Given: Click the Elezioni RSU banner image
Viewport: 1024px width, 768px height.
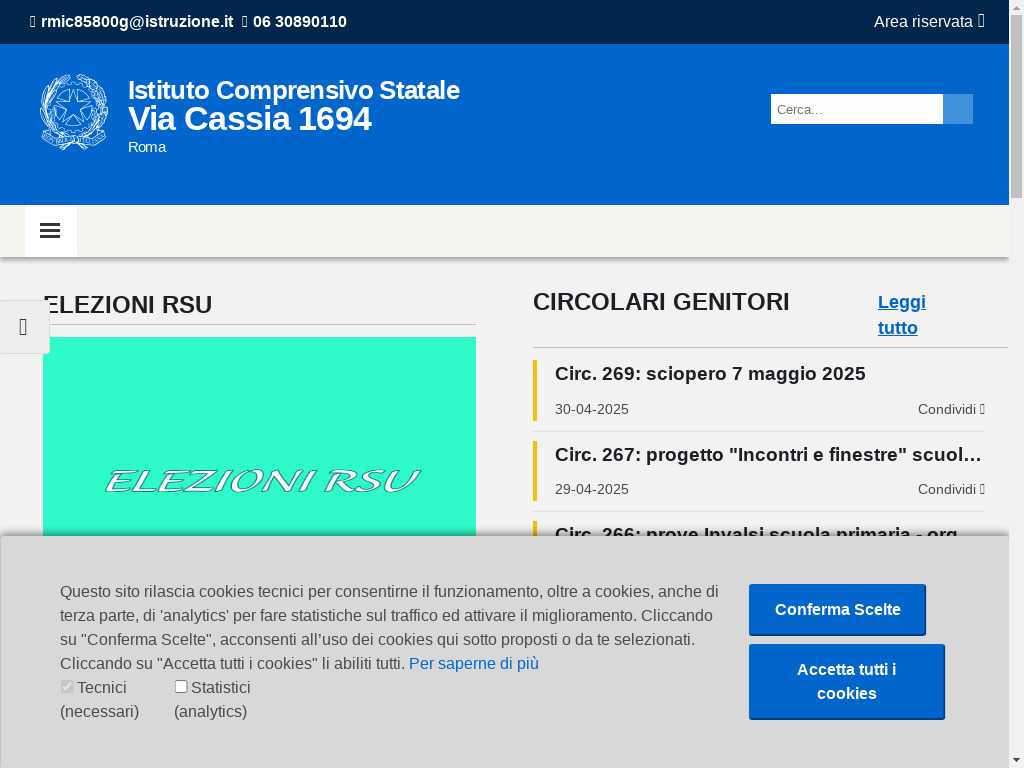Looking at the screenshot, I should pos(259,436).
